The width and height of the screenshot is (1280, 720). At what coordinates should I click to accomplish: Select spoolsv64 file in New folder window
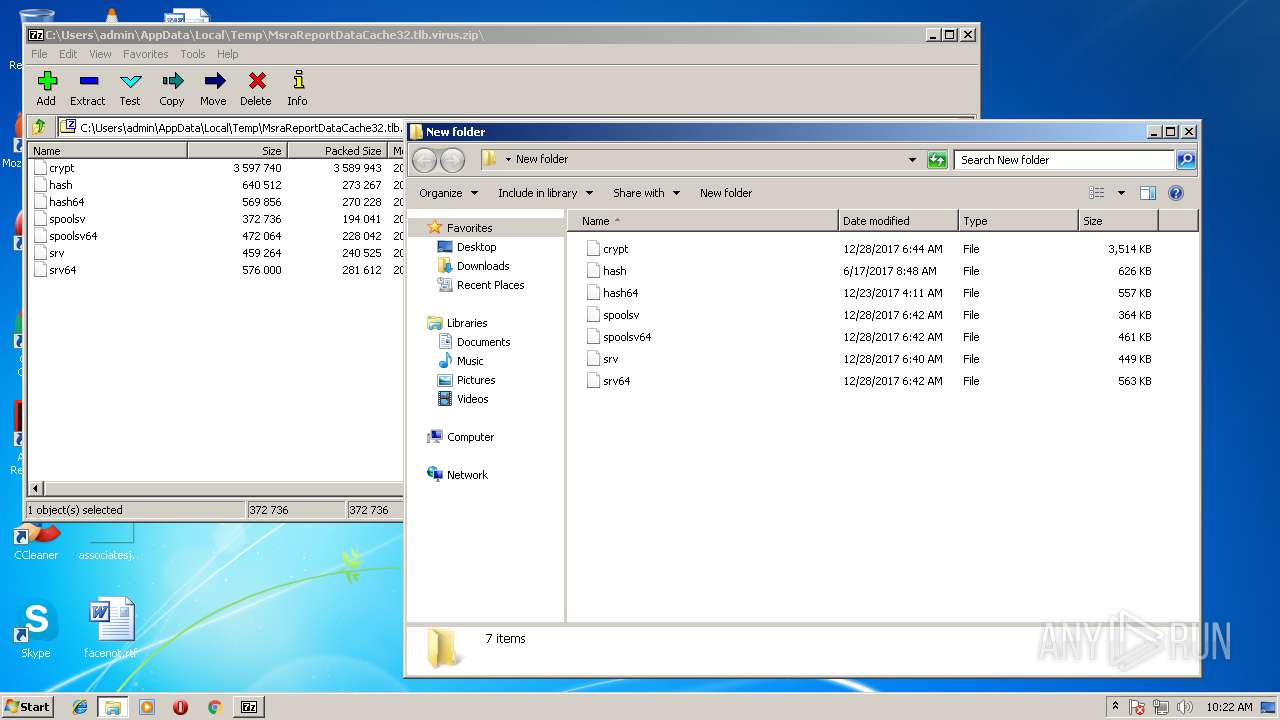tap(626, 337)
